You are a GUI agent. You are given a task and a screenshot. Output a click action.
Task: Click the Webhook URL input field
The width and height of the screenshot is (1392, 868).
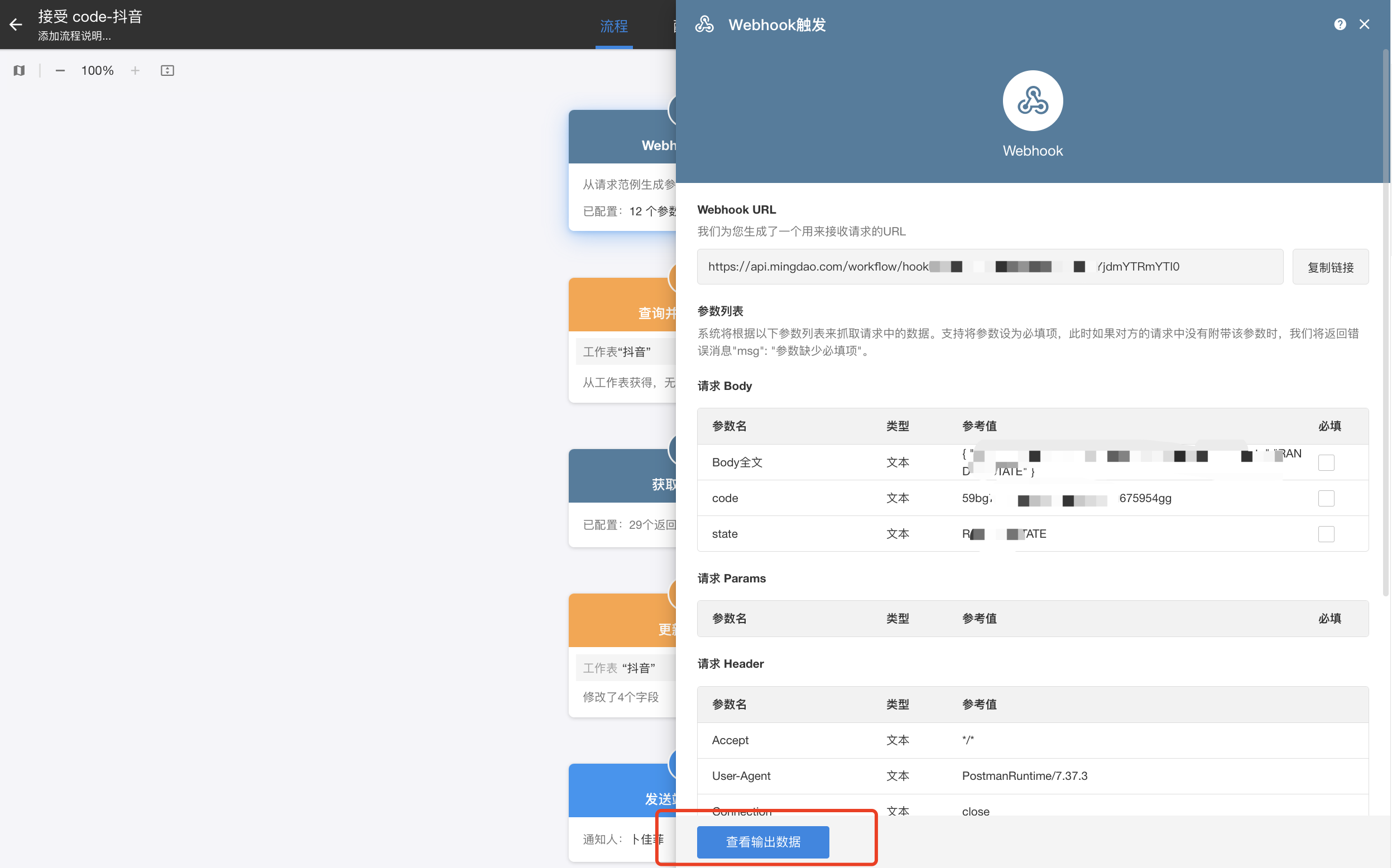tap(989, 267)
